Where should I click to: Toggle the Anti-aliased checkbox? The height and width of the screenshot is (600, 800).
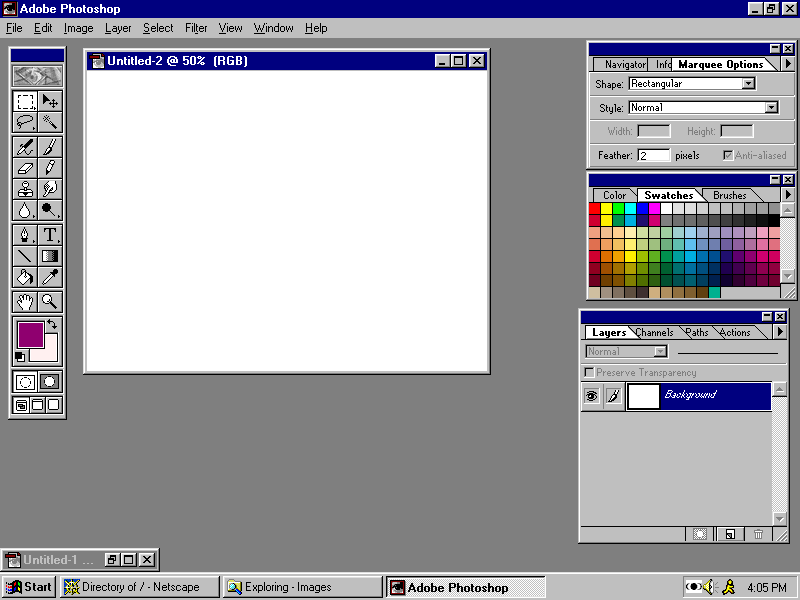[x=728, y=155]
